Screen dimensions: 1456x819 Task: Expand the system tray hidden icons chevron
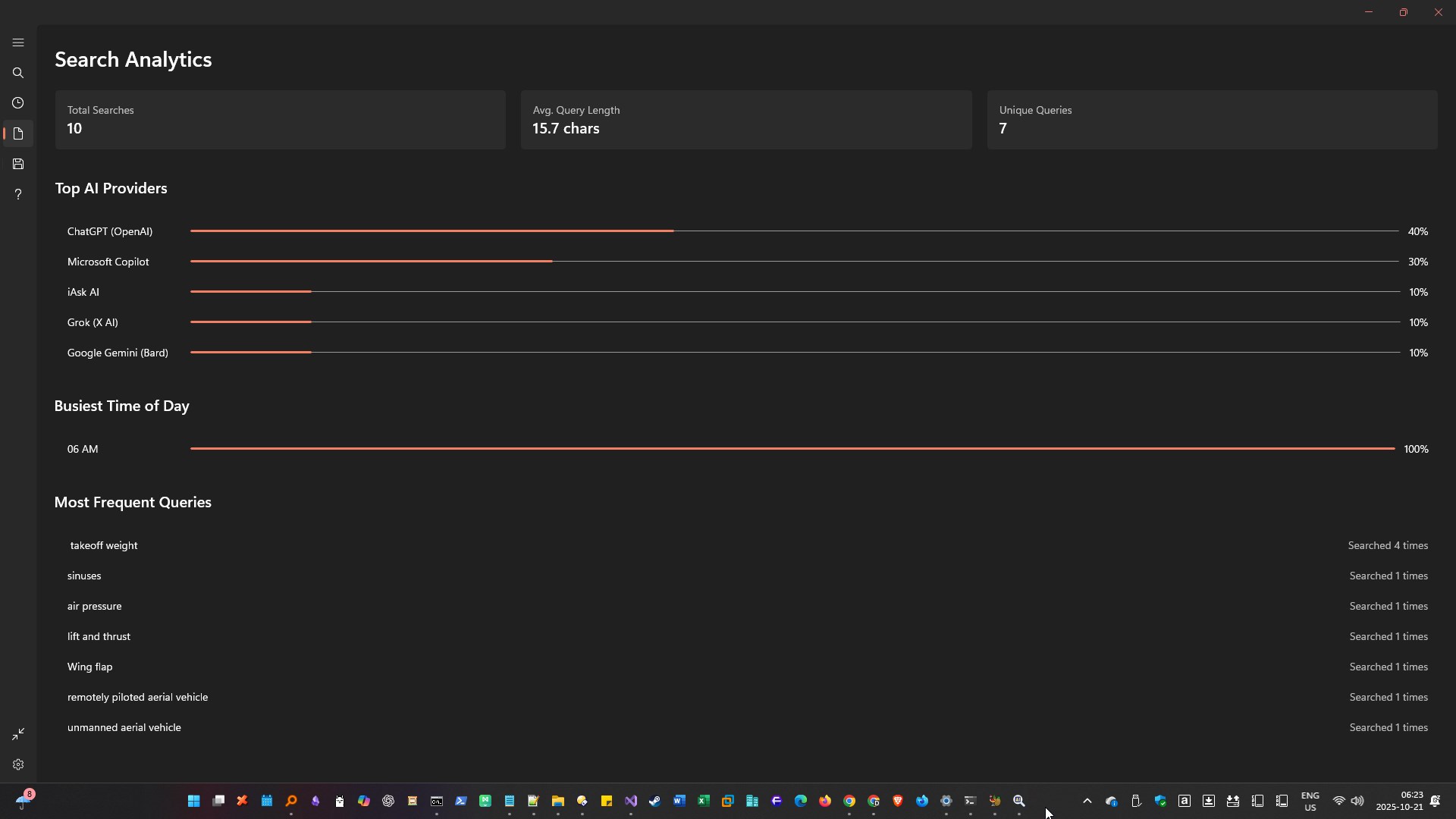pos(1087,801)
